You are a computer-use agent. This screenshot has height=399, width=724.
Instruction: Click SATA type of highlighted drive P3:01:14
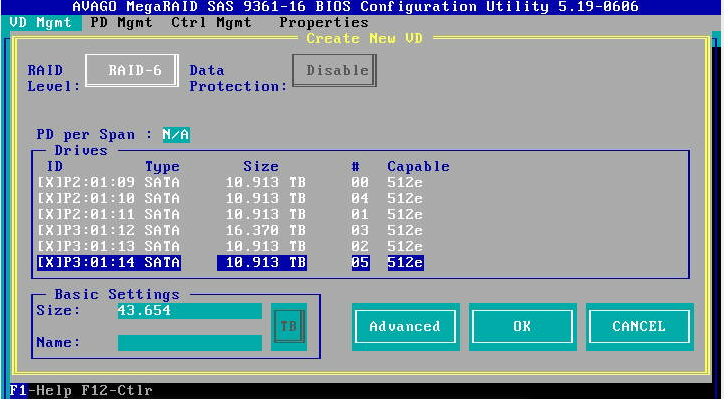[162, 262]
